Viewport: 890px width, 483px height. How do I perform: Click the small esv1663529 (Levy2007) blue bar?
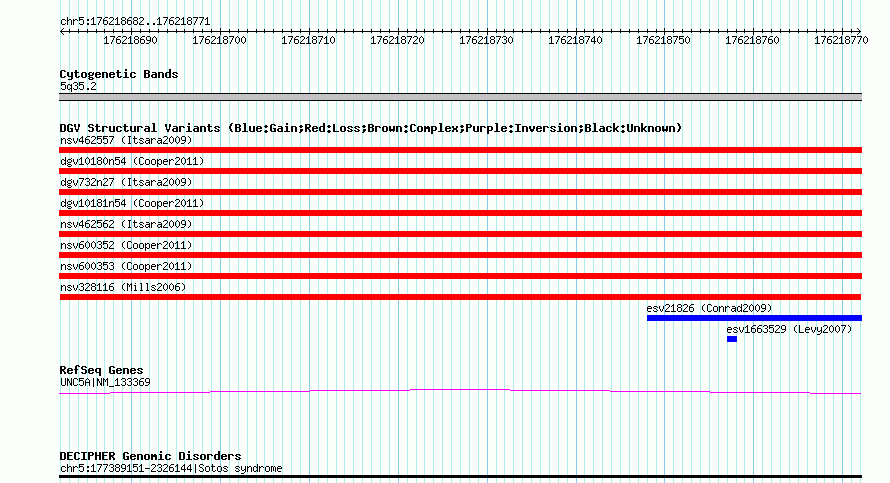point(732,339)
